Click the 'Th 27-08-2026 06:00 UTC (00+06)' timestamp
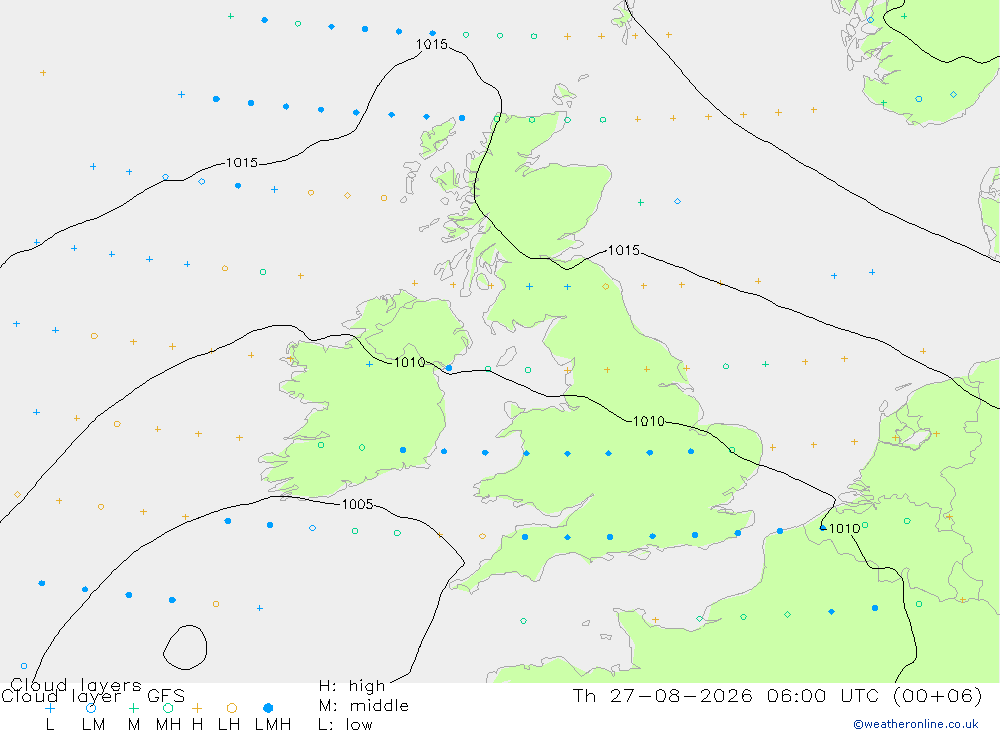This screenshot has height=733, width=1000. point(777,695)
